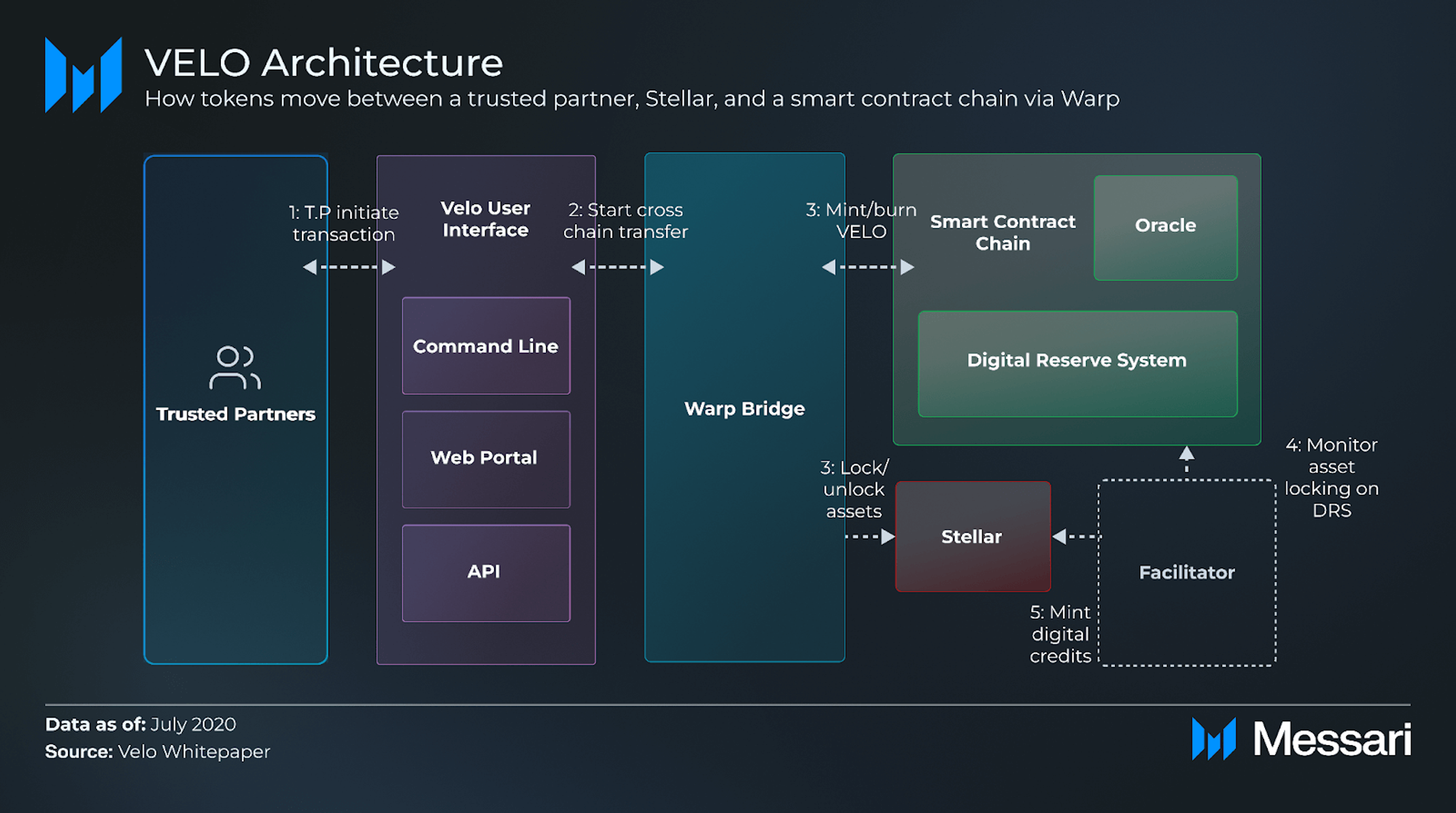Click the arrow between Trusted Partners and Velo UI
The width and height of the screenshot is (1456, 813).
click(349, 267)
